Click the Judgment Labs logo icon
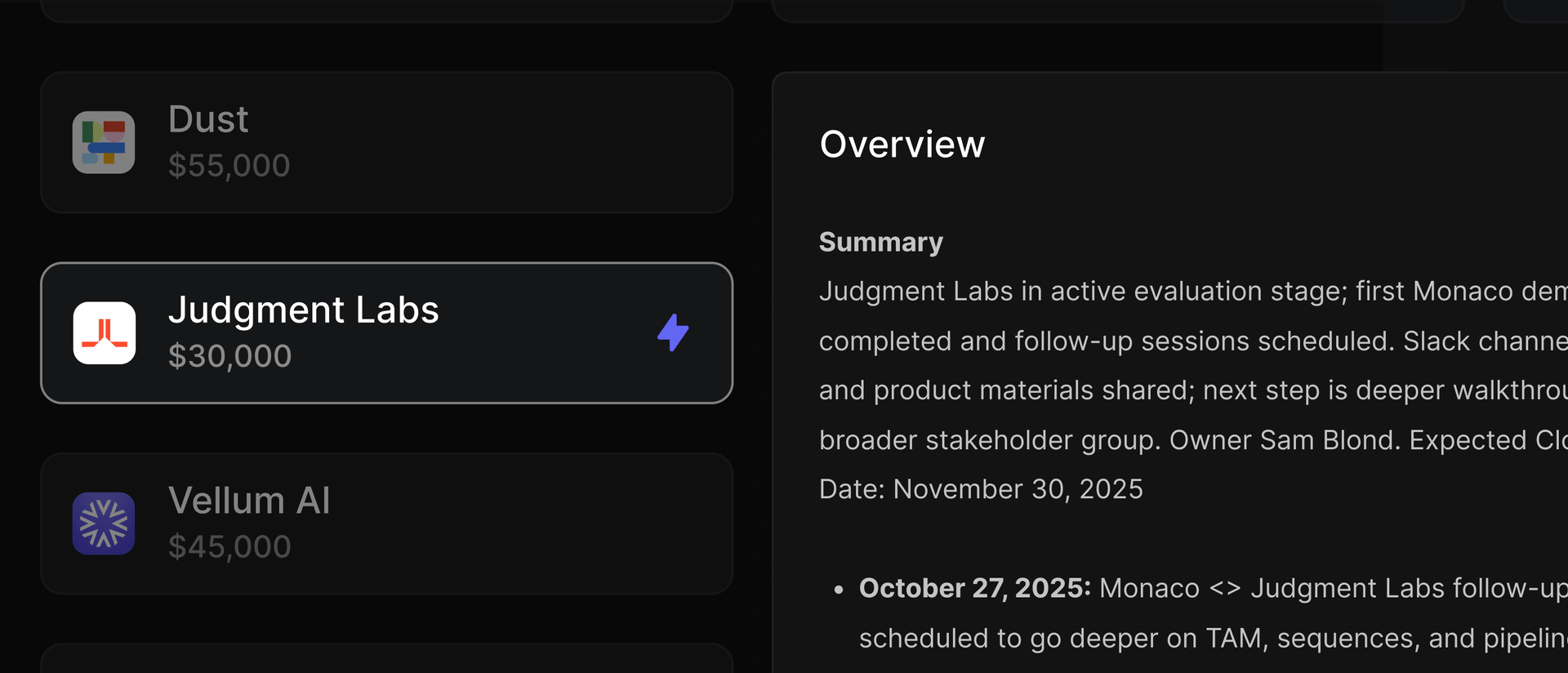Screen dimensions: 1568x673 [x=104, y=332]
